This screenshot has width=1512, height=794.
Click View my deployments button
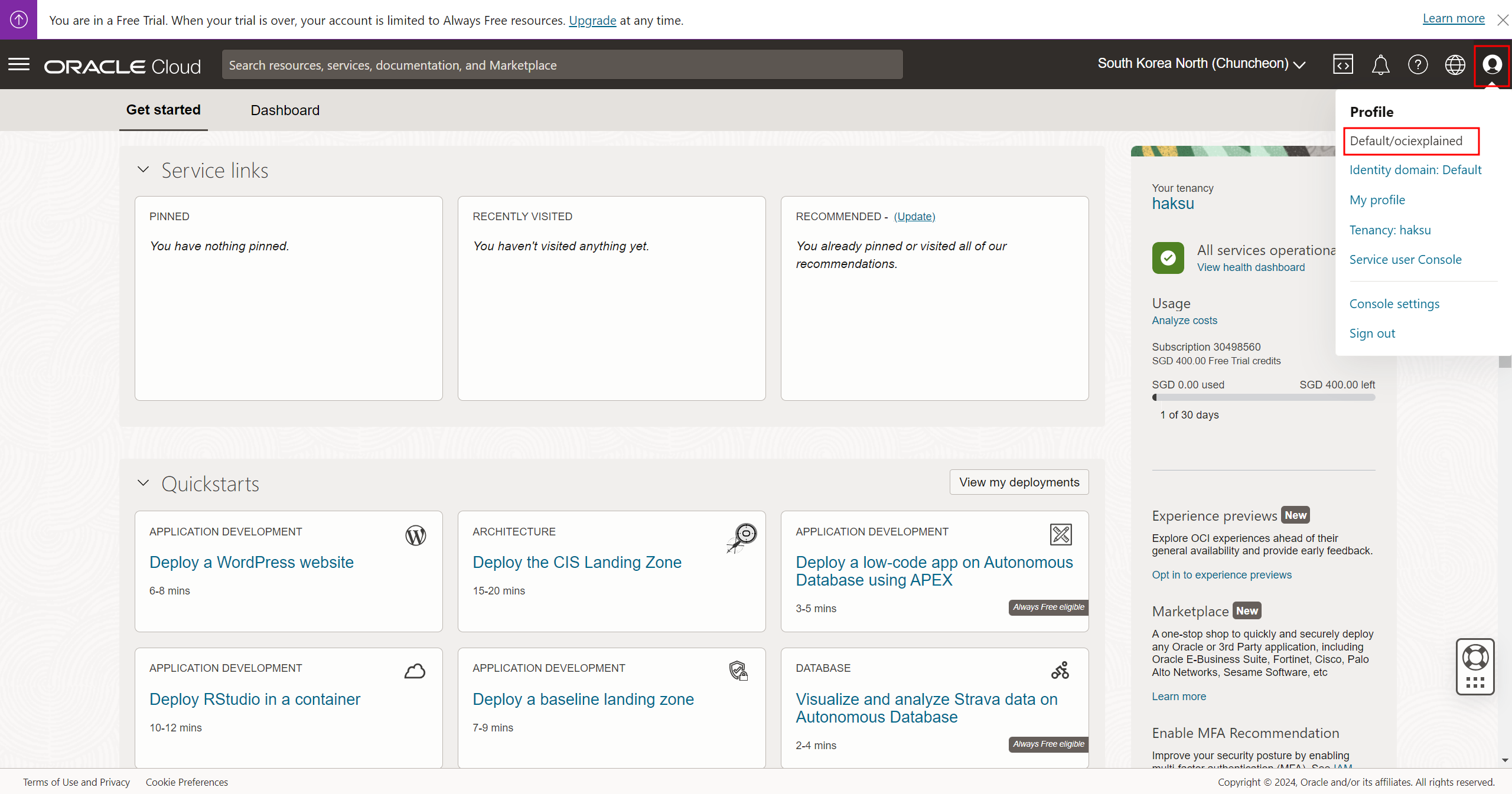[x=1019, y=482]
